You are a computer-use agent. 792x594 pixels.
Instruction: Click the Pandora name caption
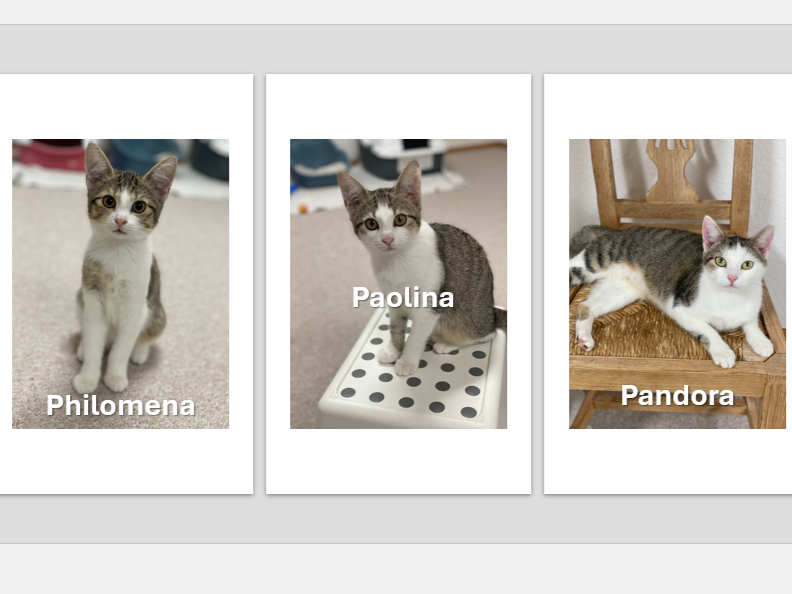677,395
